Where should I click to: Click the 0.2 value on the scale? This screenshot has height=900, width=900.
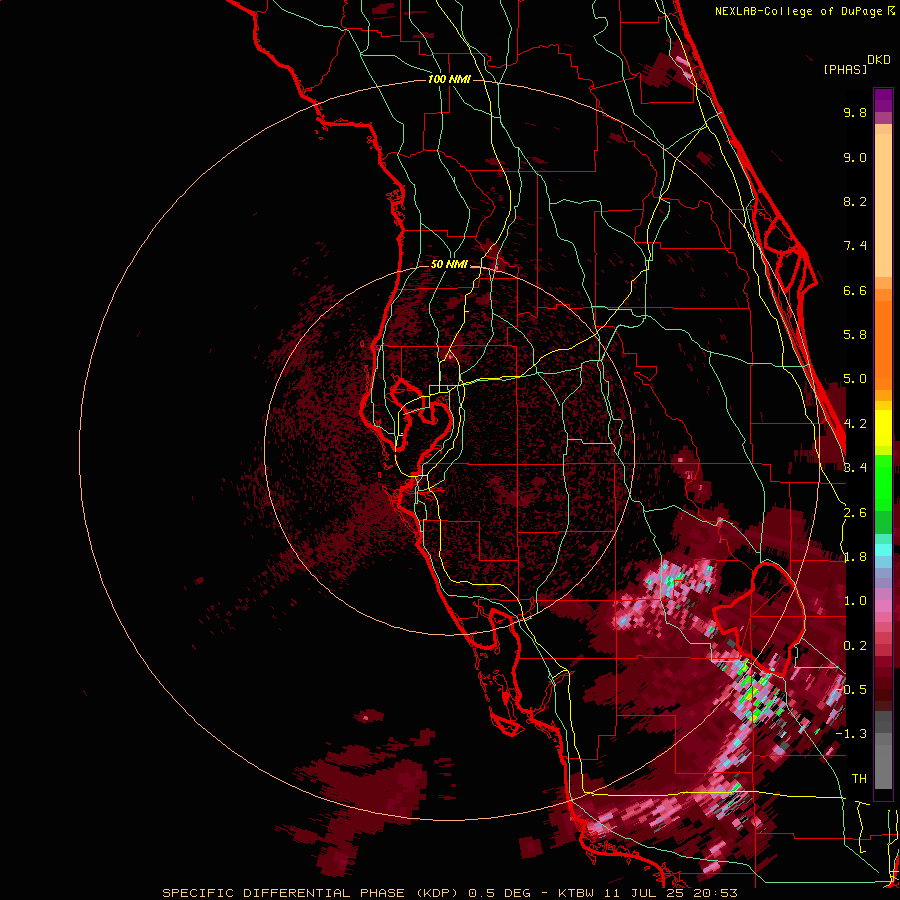point(855,646)
